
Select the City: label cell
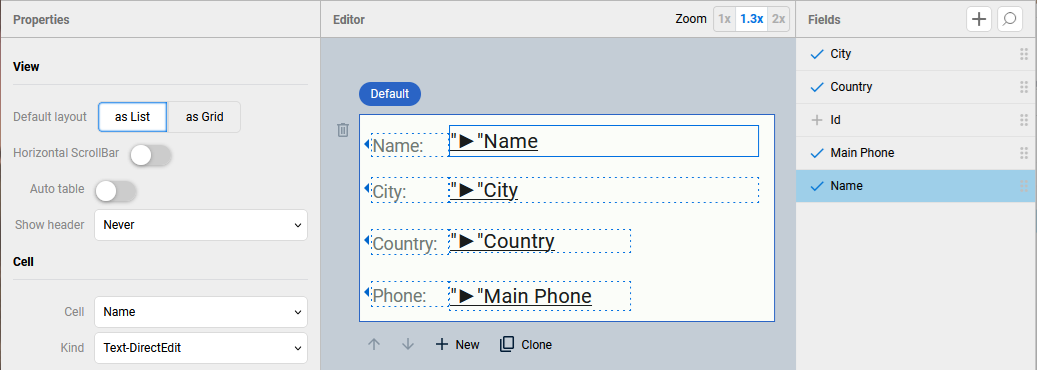pyautogui.click(x=410, y=191)
